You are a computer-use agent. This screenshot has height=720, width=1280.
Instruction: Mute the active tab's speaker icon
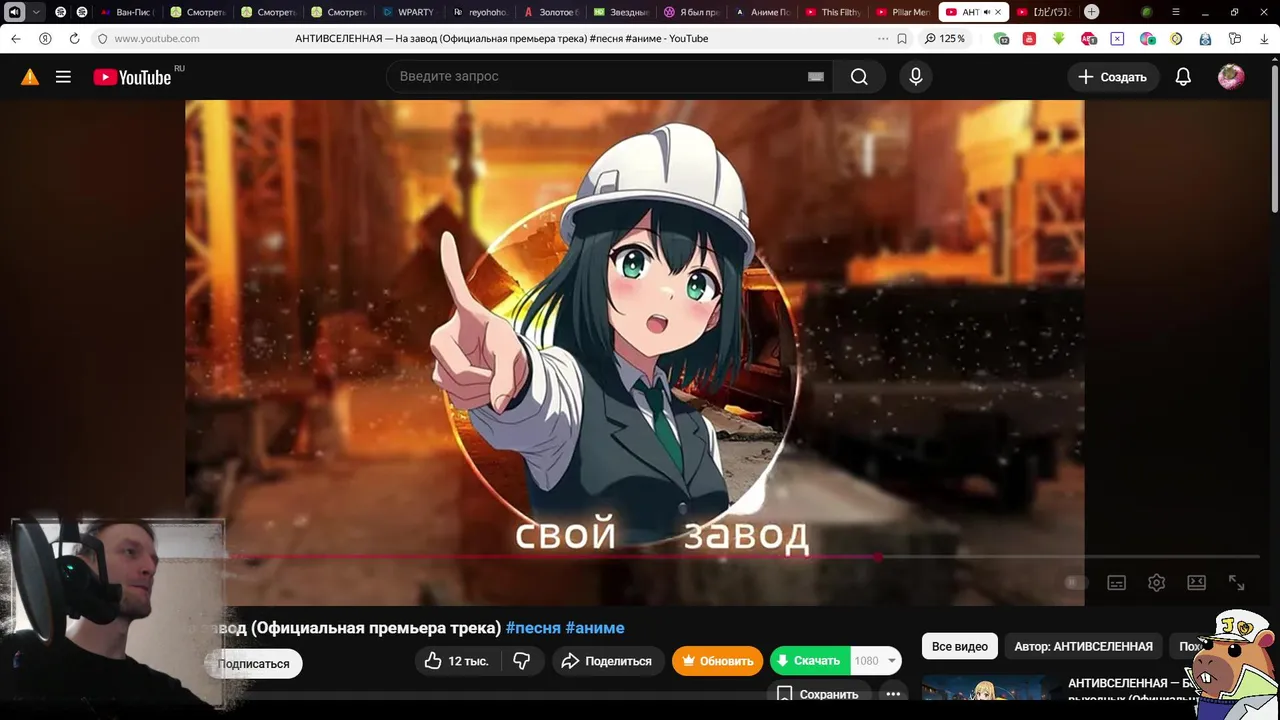pos(985,12)
